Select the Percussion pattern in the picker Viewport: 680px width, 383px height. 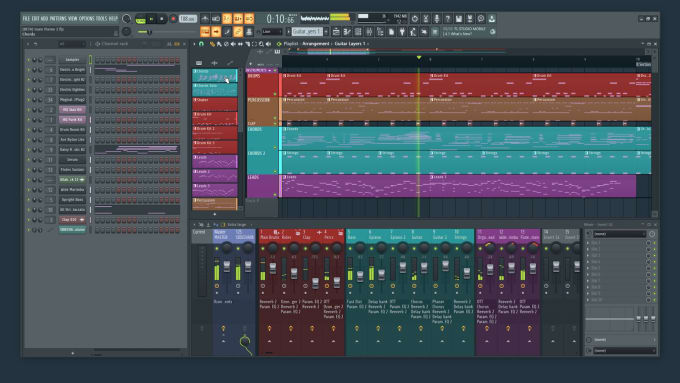[x=215, y=204]
